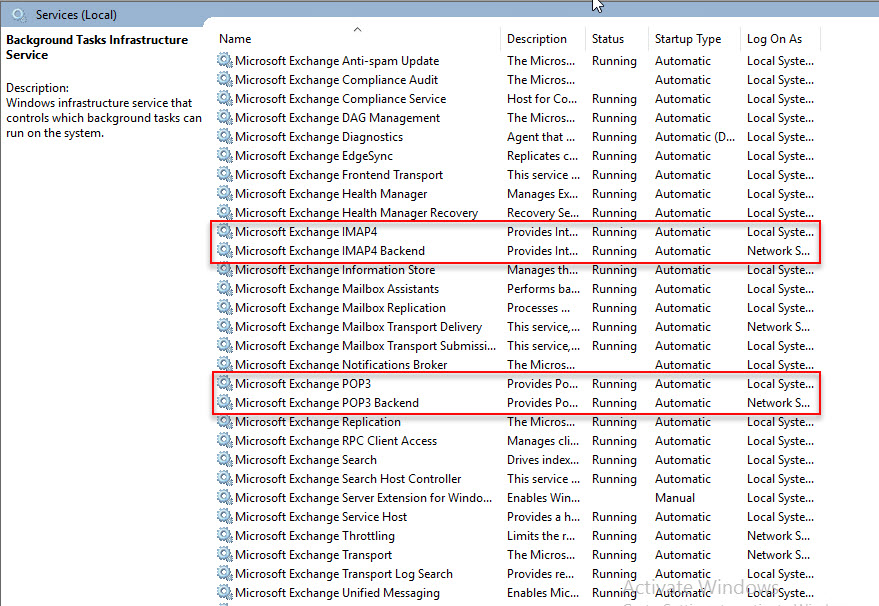Click gear icon of Microsoft Exchange Compliance Audit

pyautogui.click(x=225, y=79)
